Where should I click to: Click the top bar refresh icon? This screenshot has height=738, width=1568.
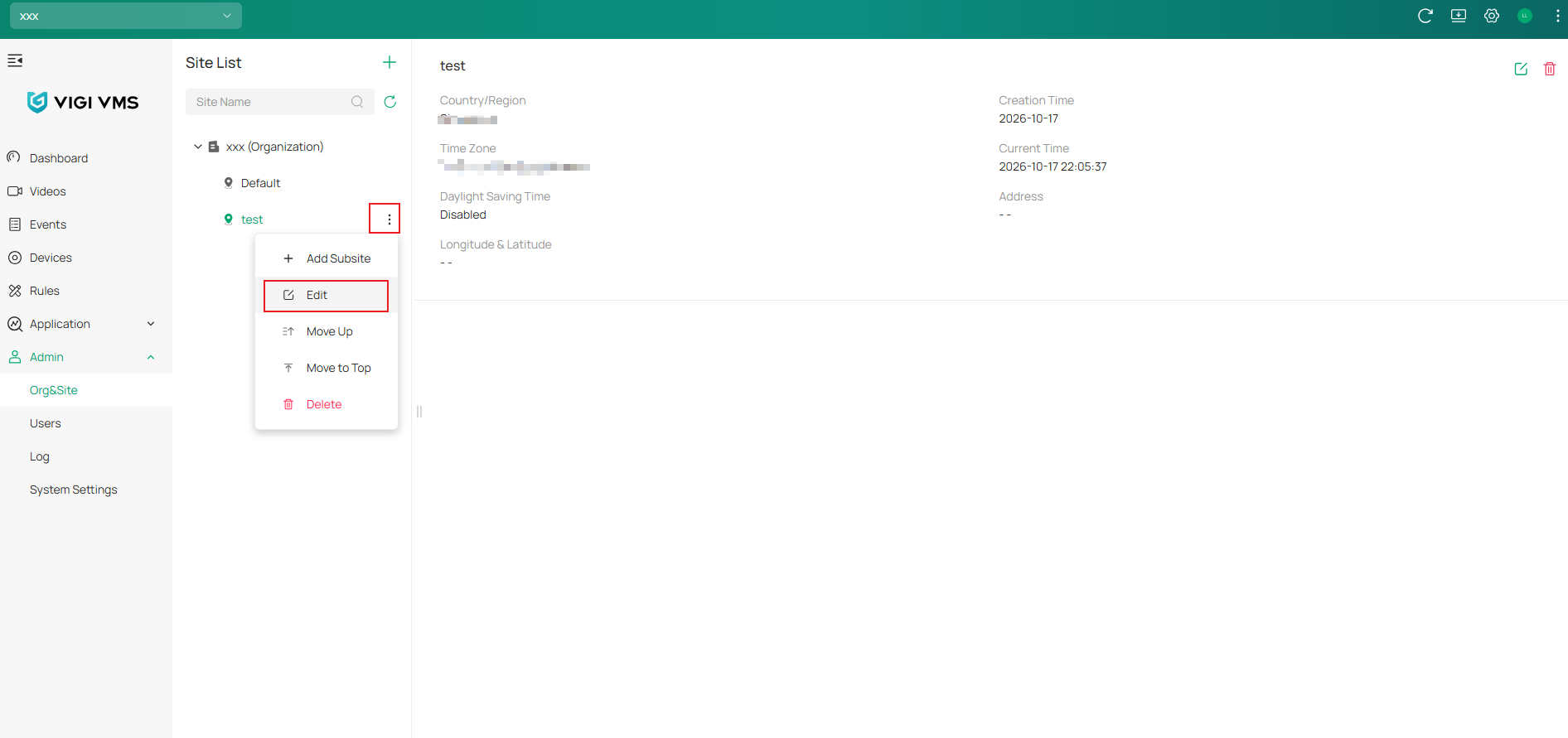pos(1425,16)
